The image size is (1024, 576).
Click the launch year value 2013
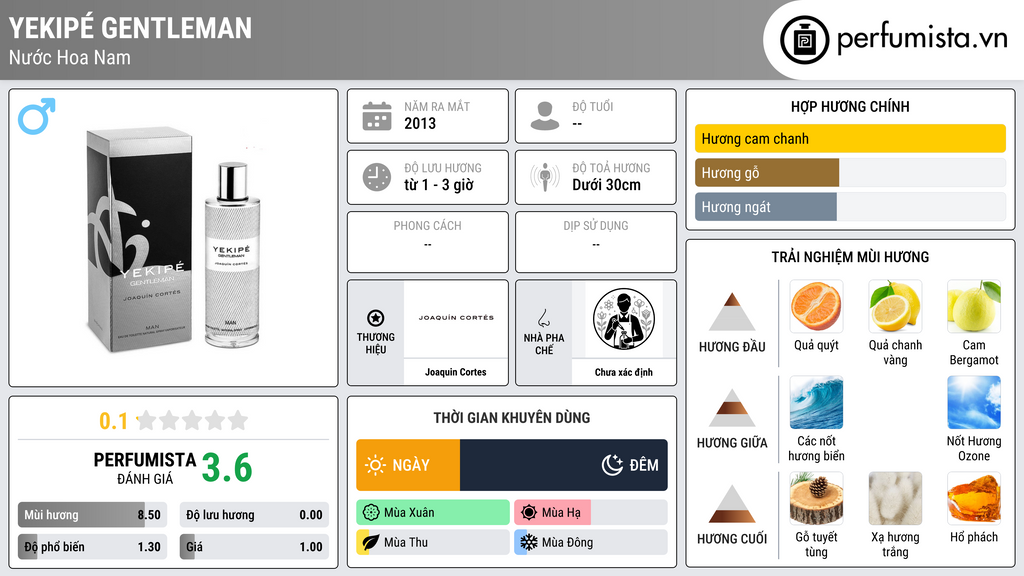point(420,123)
